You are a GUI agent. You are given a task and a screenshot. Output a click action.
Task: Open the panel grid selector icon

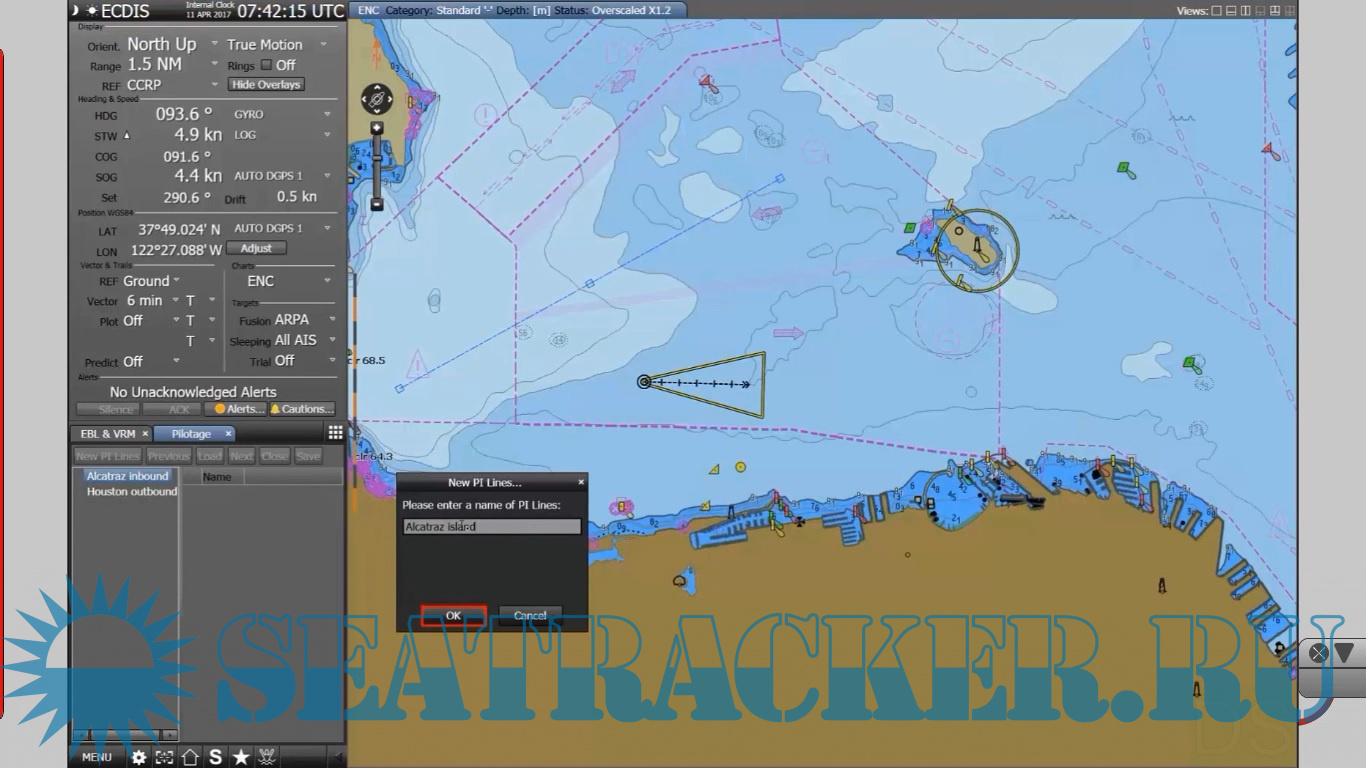[x=335, y=432]
